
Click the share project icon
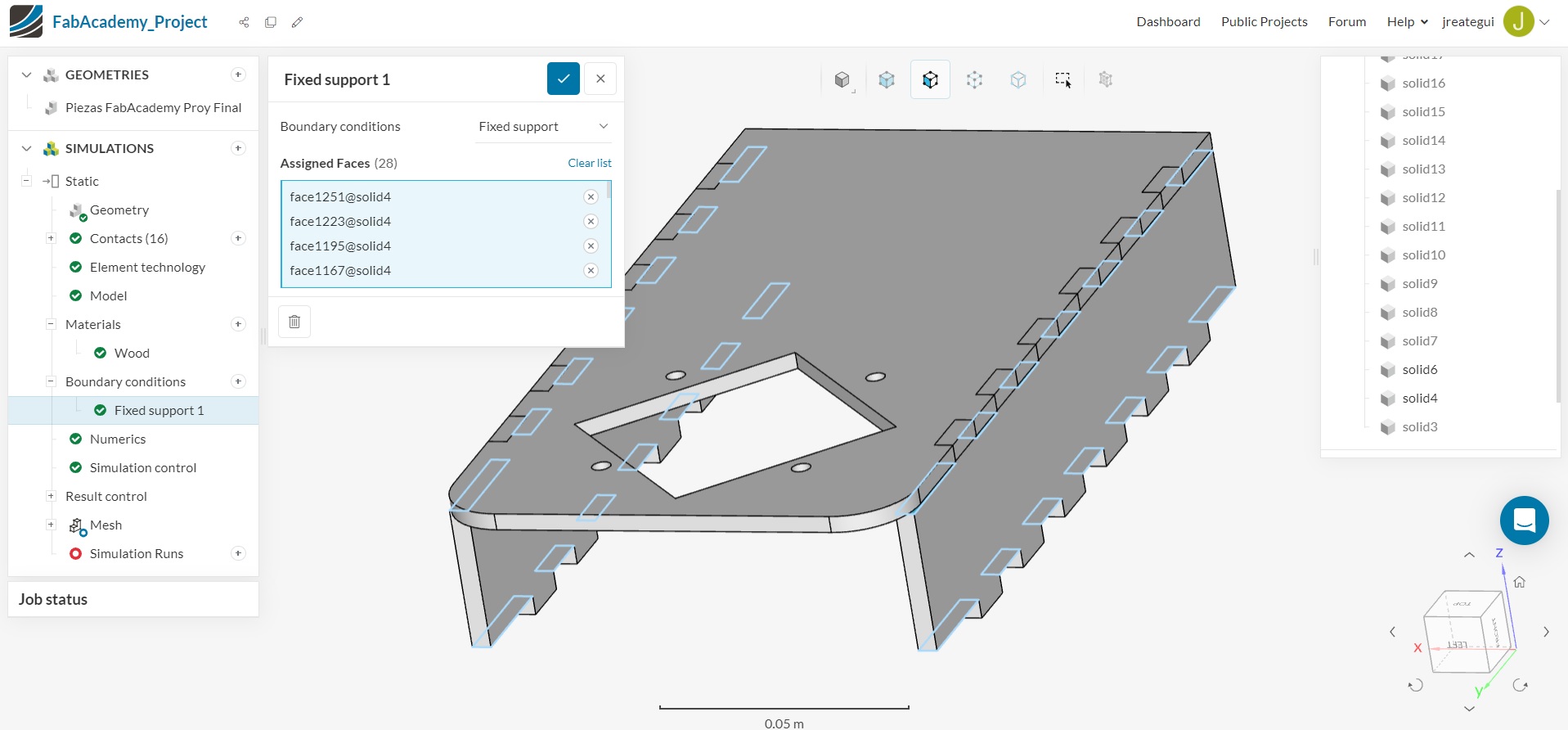tap(244, 22)
